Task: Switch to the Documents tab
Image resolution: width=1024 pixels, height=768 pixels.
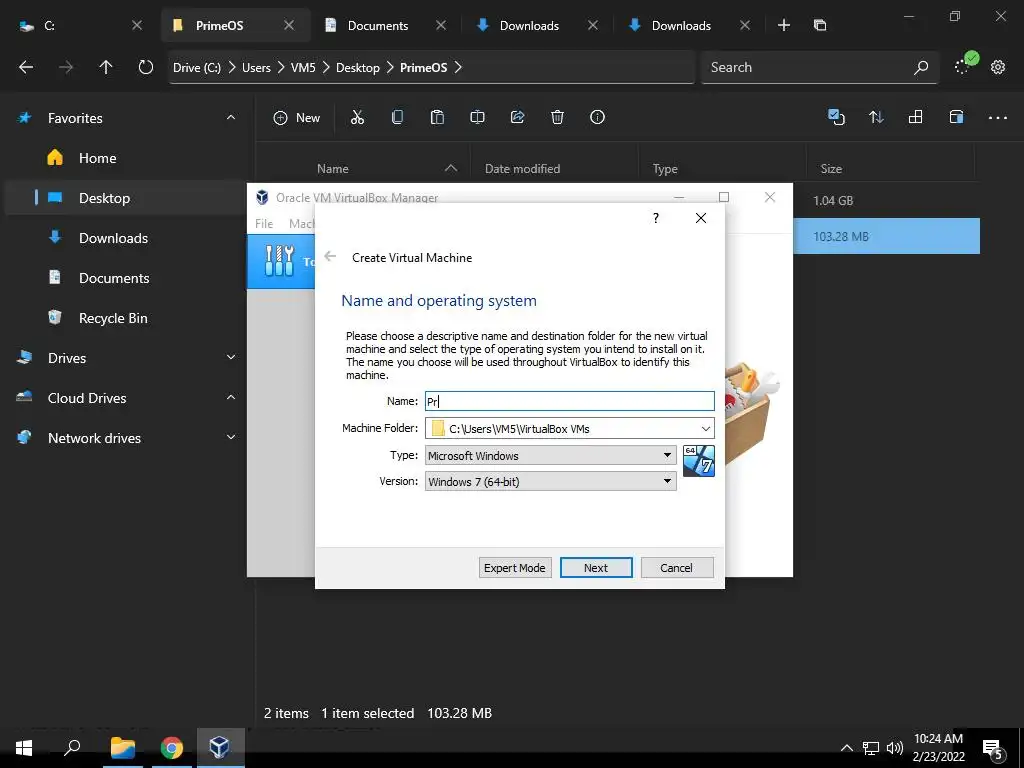Action: coord(377,25)
